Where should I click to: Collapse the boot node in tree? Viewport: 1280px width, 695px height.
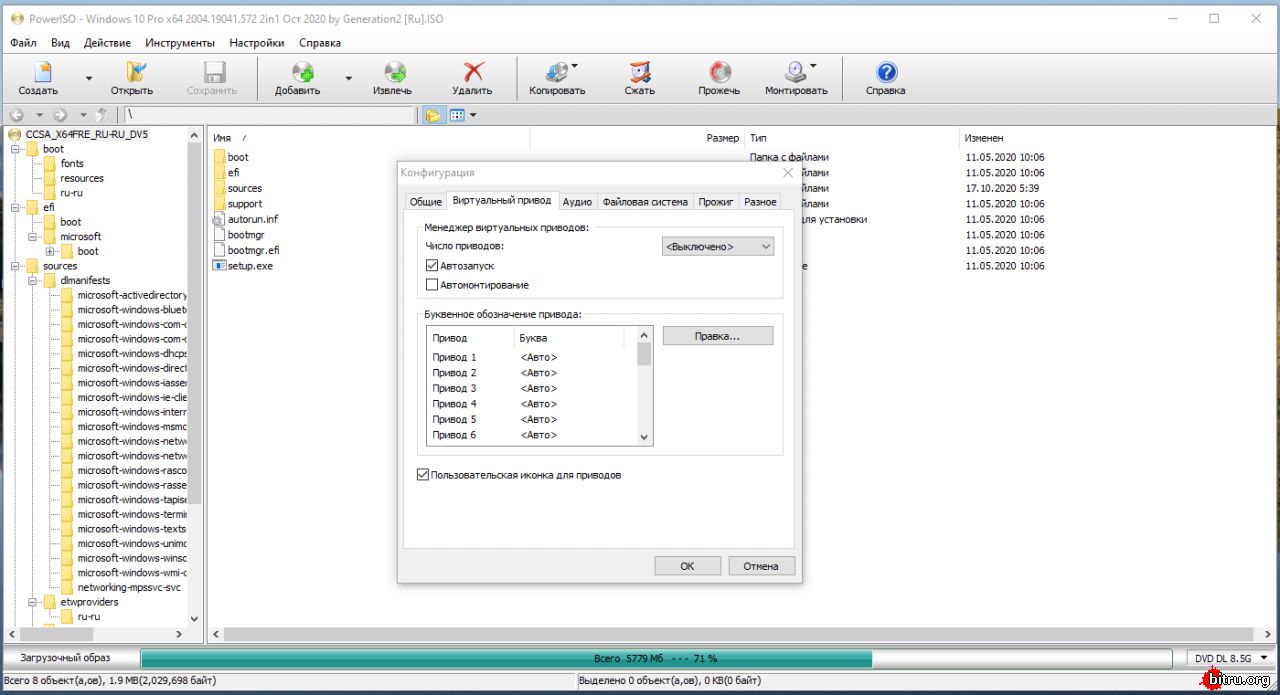click(15, 149)
